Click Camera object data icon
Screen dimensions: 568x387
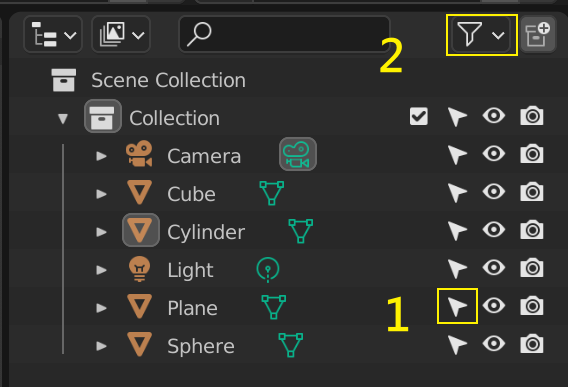298,154
